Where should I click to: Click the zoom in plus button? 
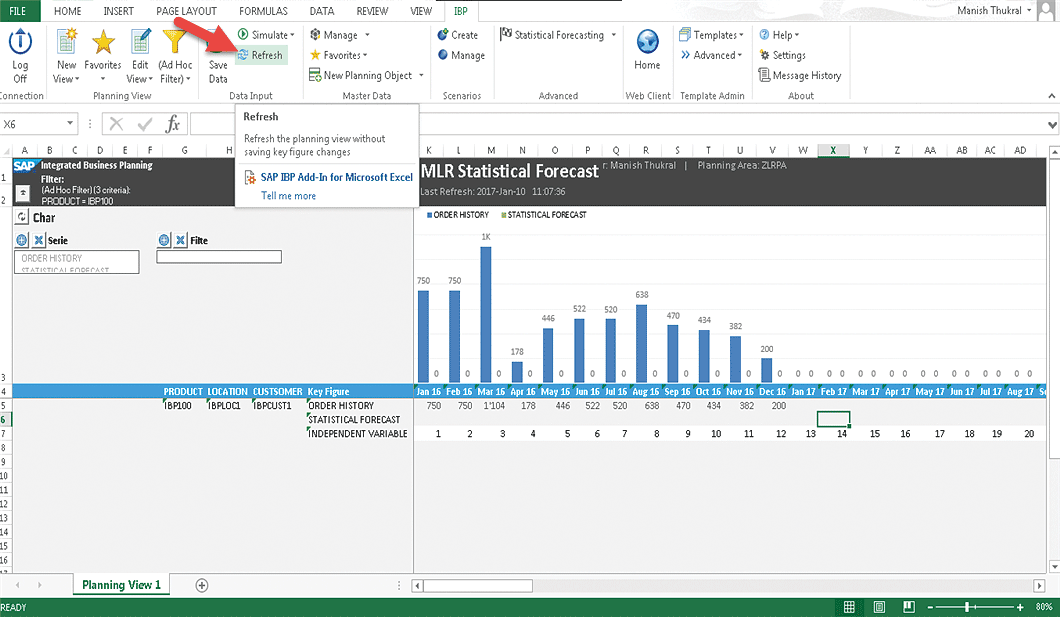pyautogui.click(x=1020, y=607)
